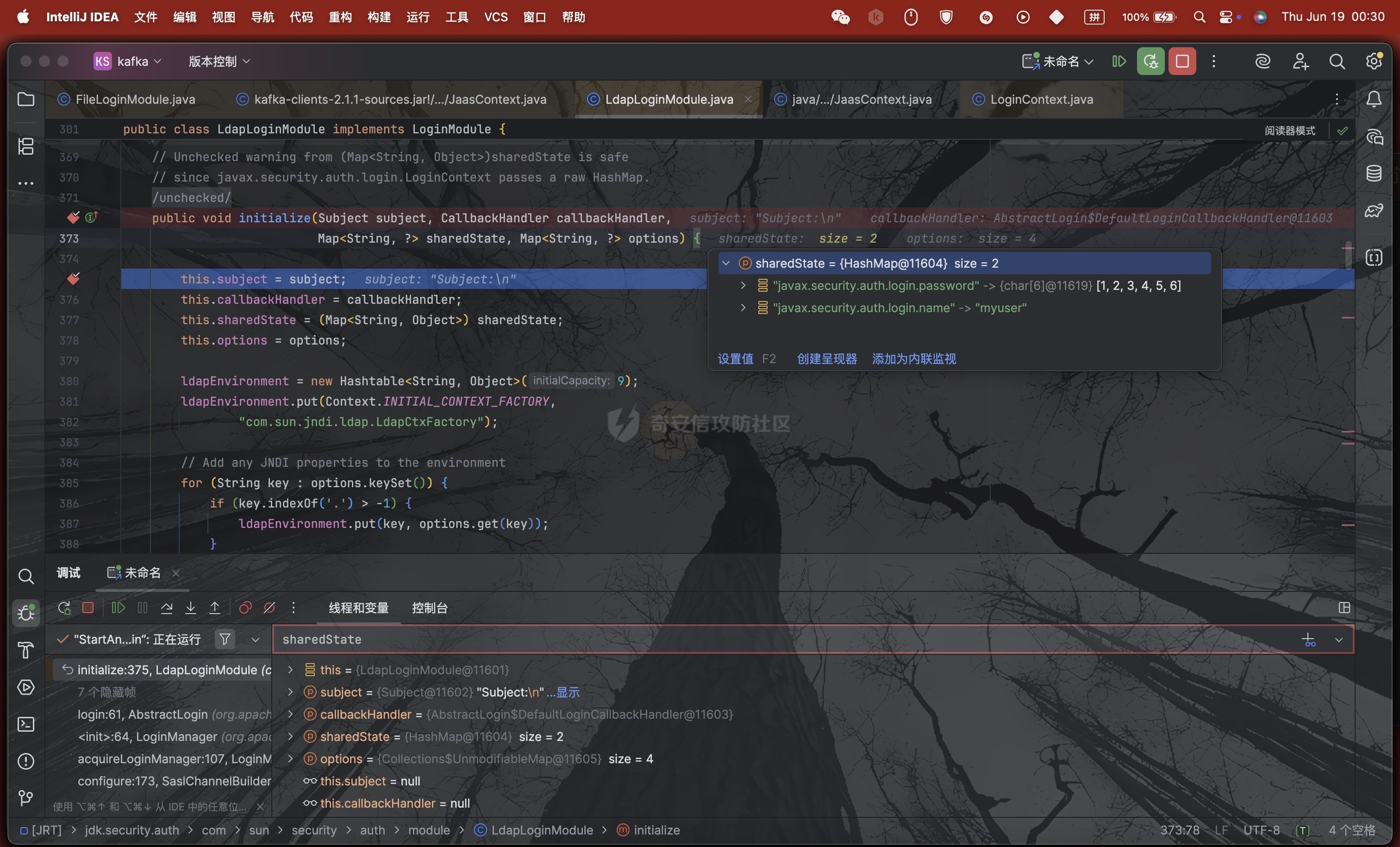Toggle the breakpoint on line 375
Image resolution: width=1400 pixels, height=847 pixels.
73,278
